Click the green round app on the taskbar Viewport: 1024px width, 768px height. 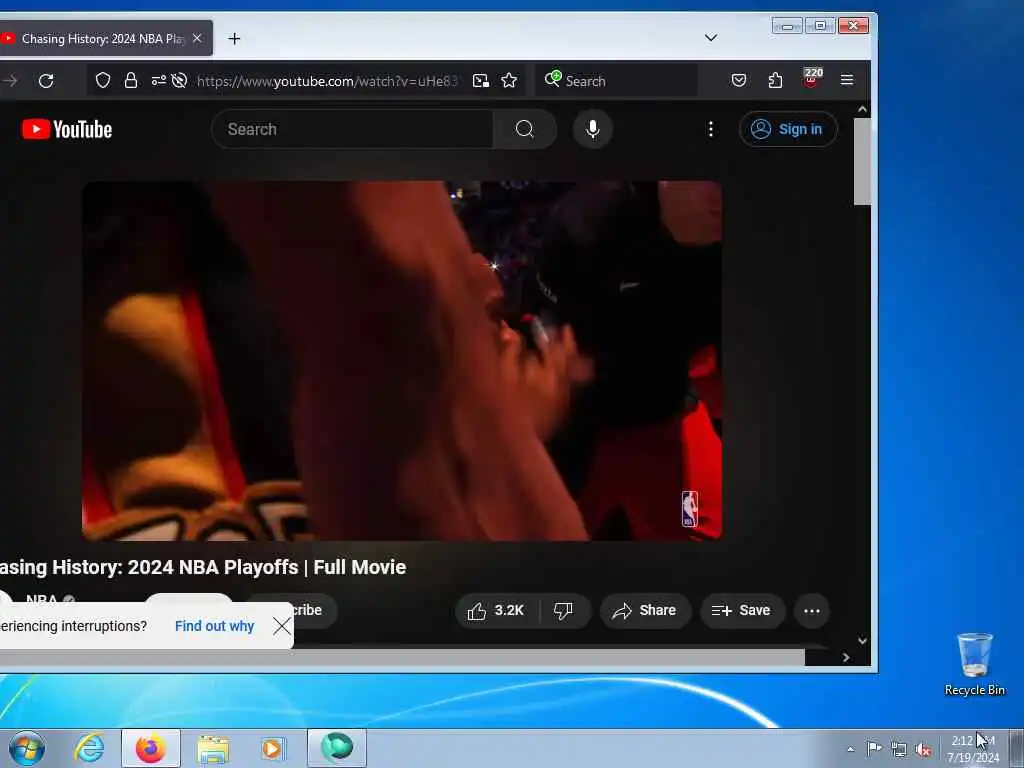point(336,748)
